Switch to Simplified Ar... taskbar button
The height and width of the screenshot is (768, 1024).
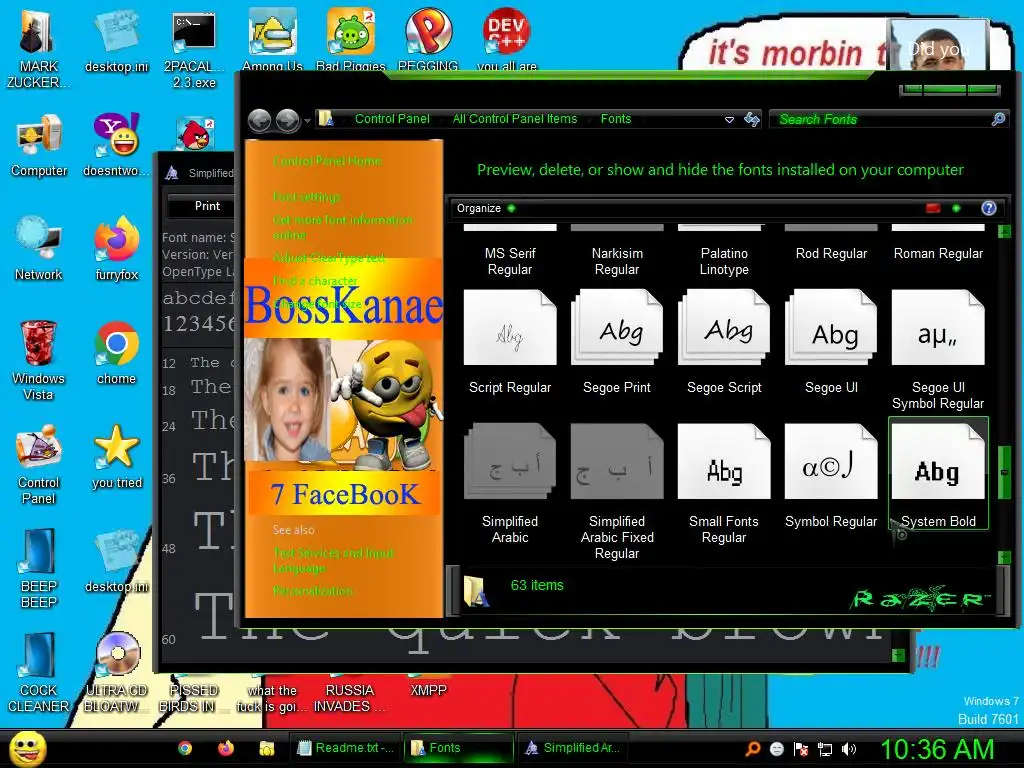572,748
